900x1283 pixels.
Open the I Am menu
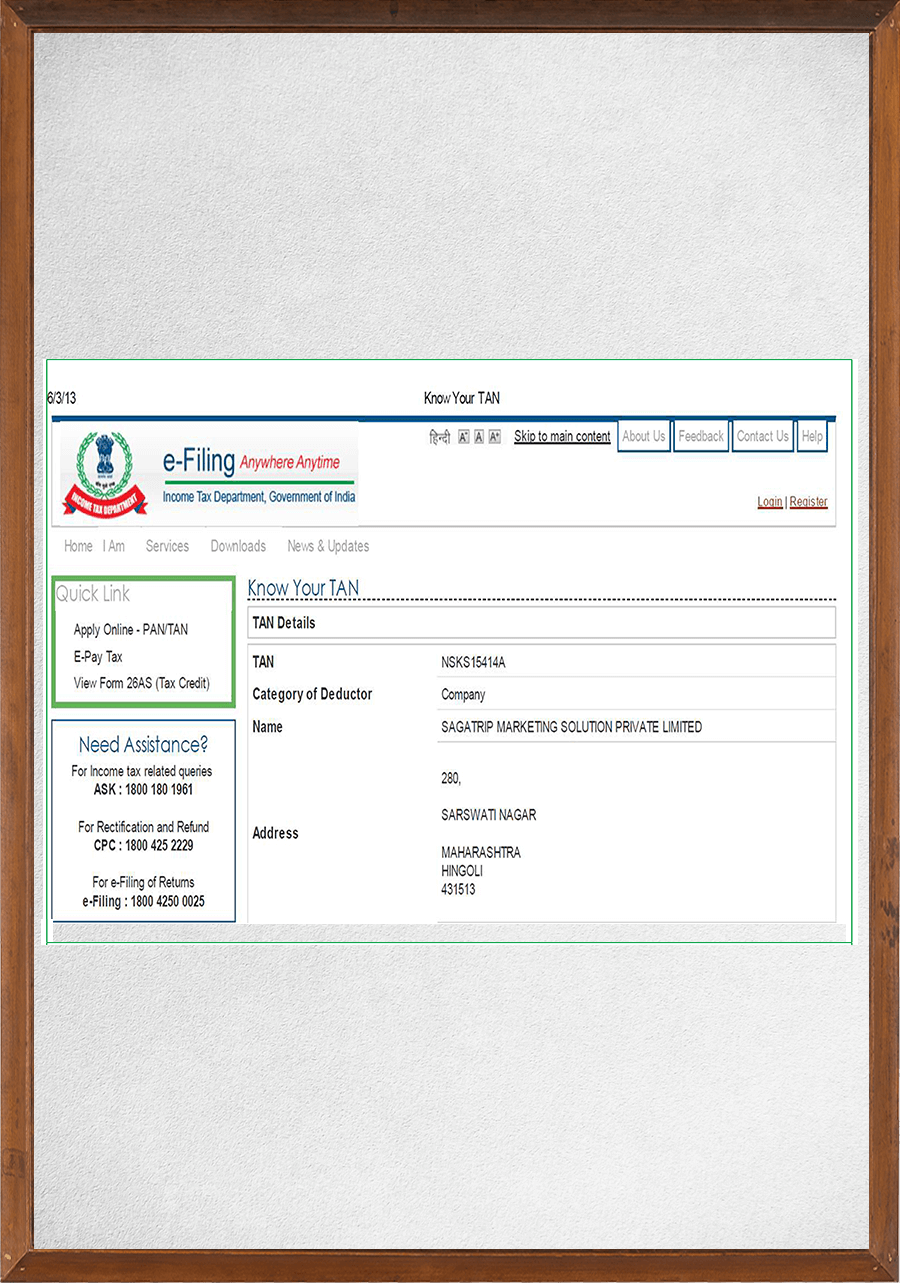point(114,546)
